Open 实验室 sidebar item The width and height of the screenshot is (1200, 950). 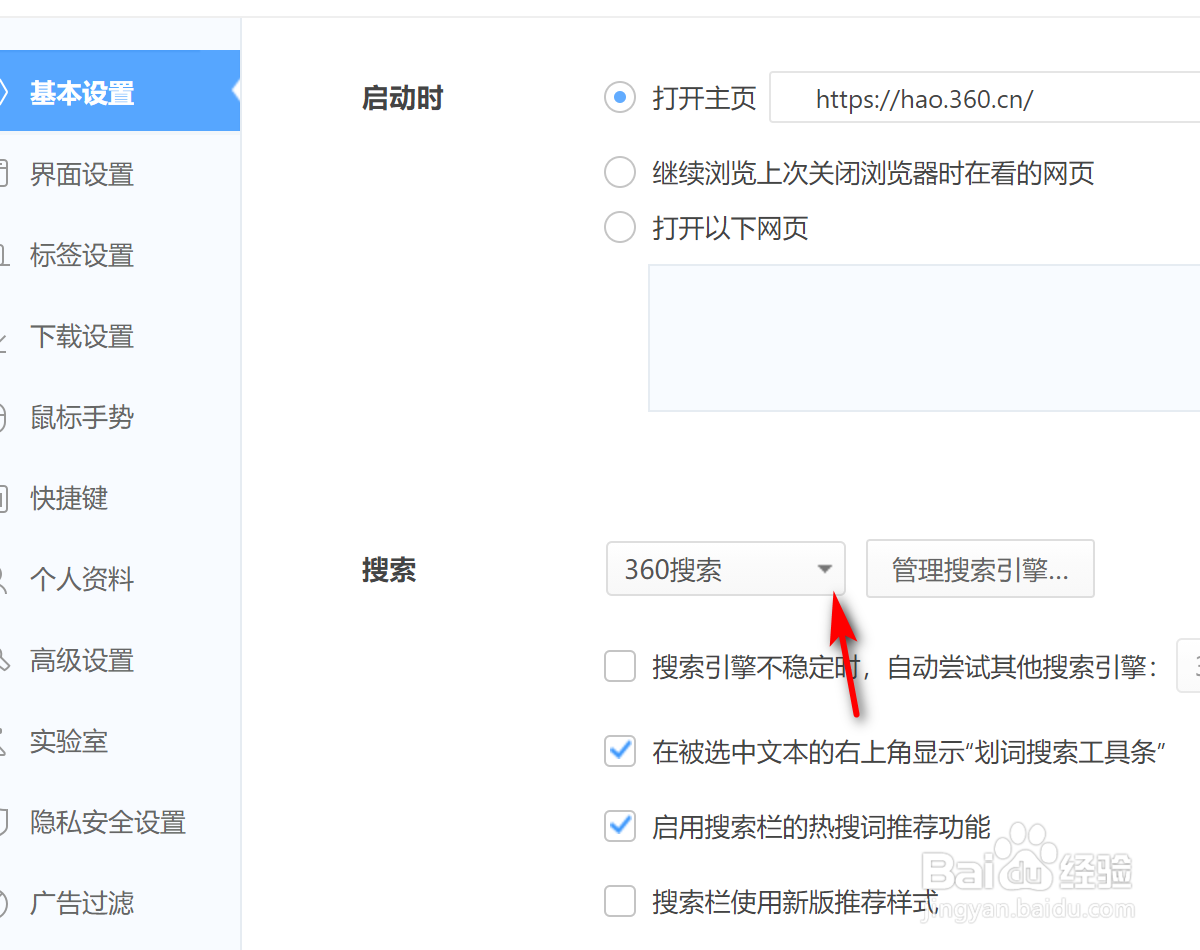coord(69,742)
